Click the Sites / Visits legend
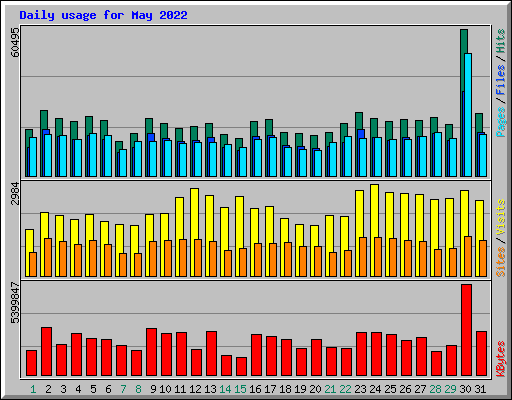This screenshot has height=400, width=512. tap(500, 238)
